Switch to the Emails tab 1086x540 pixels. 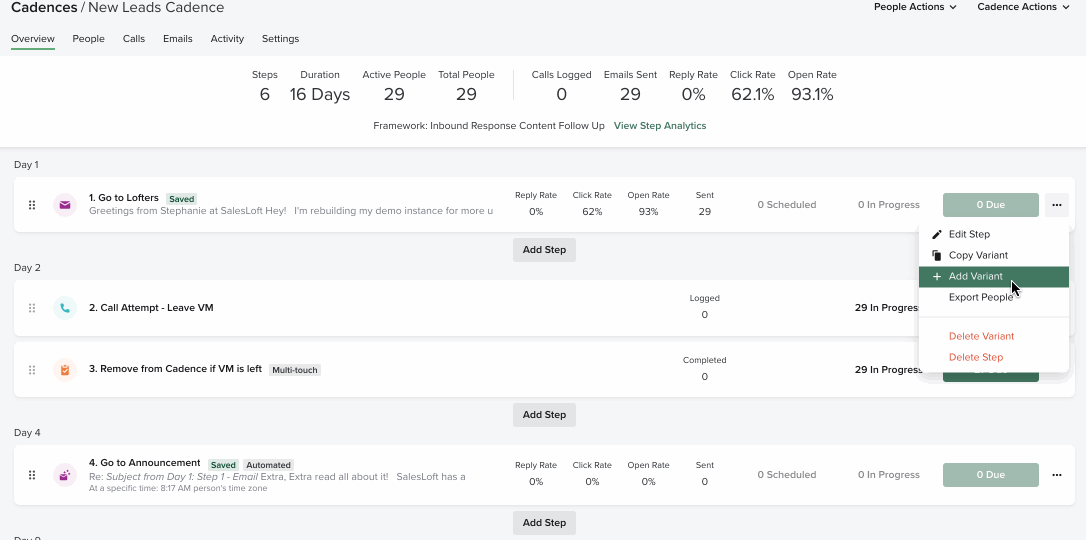177,39
